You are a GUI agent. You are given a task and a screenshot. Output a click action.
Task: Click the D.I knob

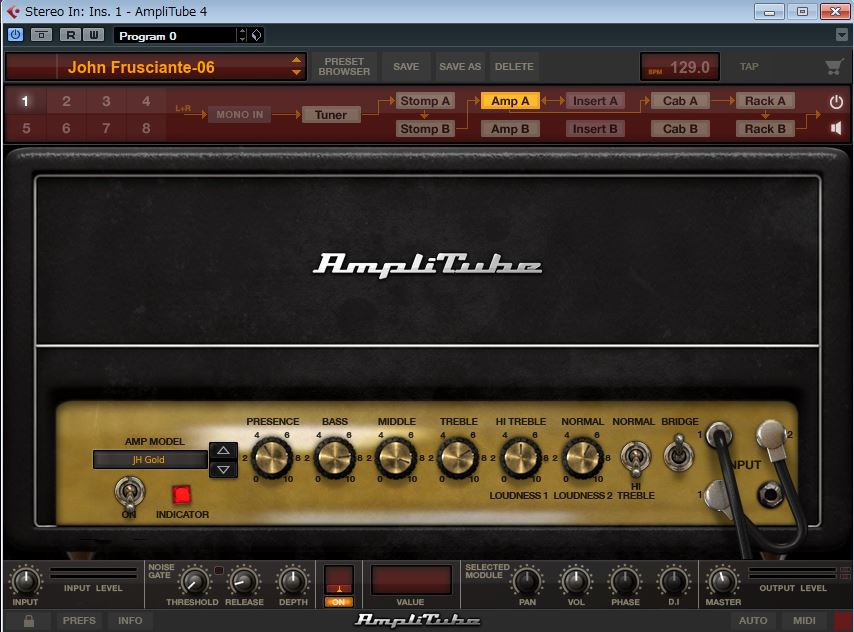[674, 581]
